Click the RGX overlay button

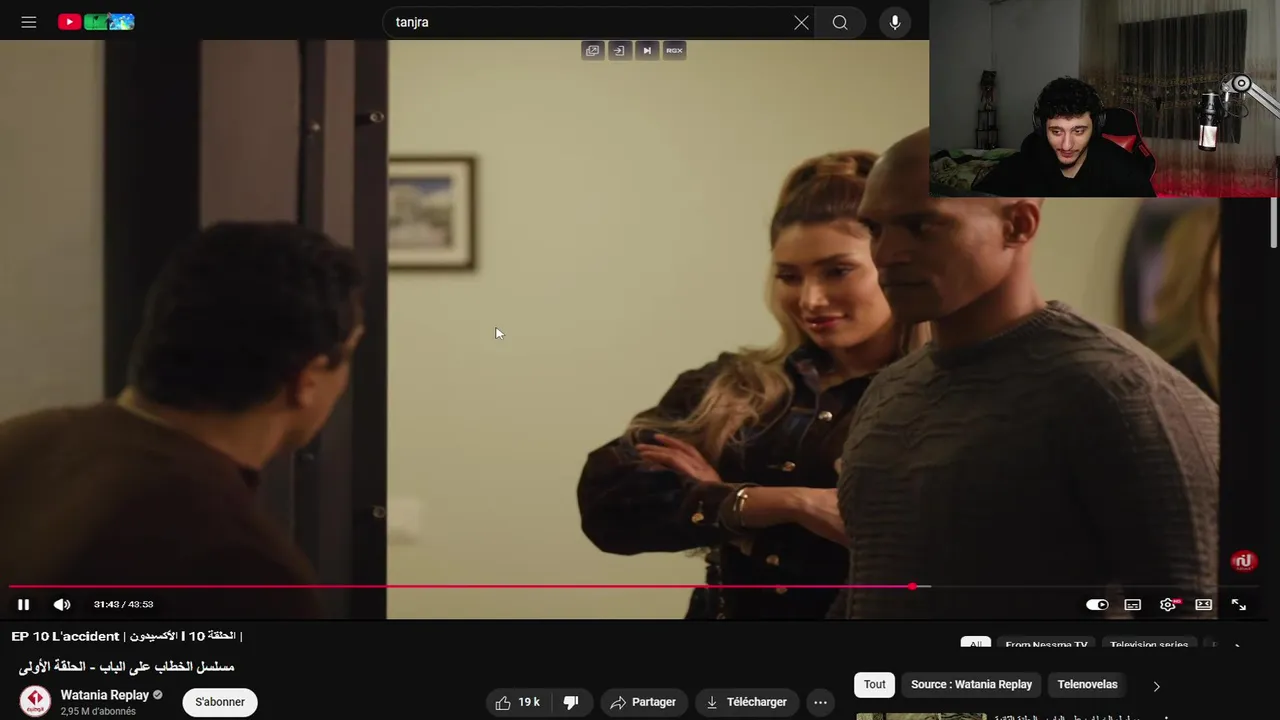click(x=674, y=50)
